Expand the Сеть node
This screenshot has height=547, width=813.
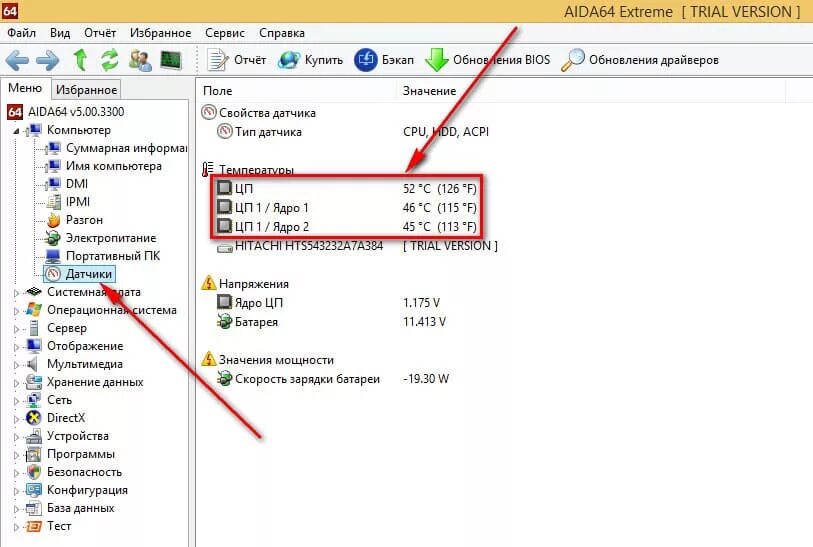click(16, 401)
